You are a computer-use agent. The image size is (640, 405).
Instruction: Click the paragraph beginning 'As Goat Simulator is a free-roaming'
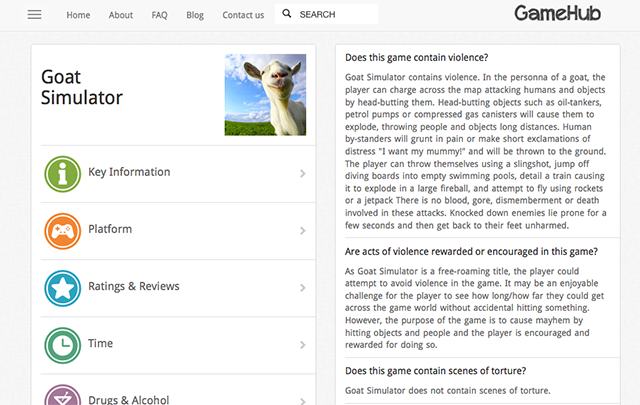click(x=475, y=308)
